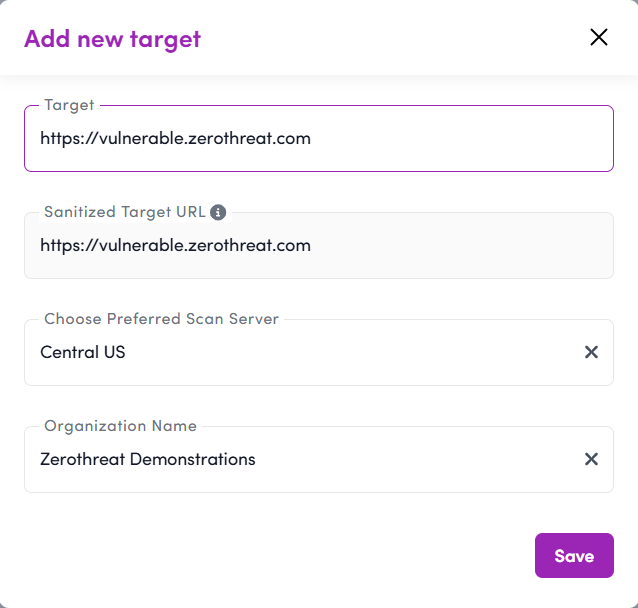Clear the Central US scan server selection
638x608 pixels.
591,352
